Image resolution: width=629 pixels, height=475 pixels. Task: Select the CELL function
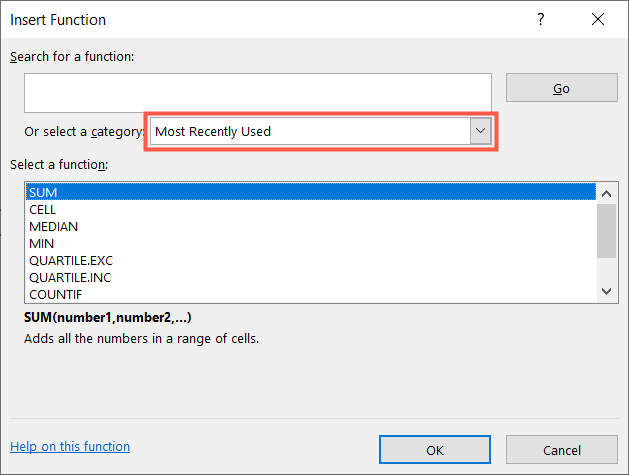click(43, 209)
